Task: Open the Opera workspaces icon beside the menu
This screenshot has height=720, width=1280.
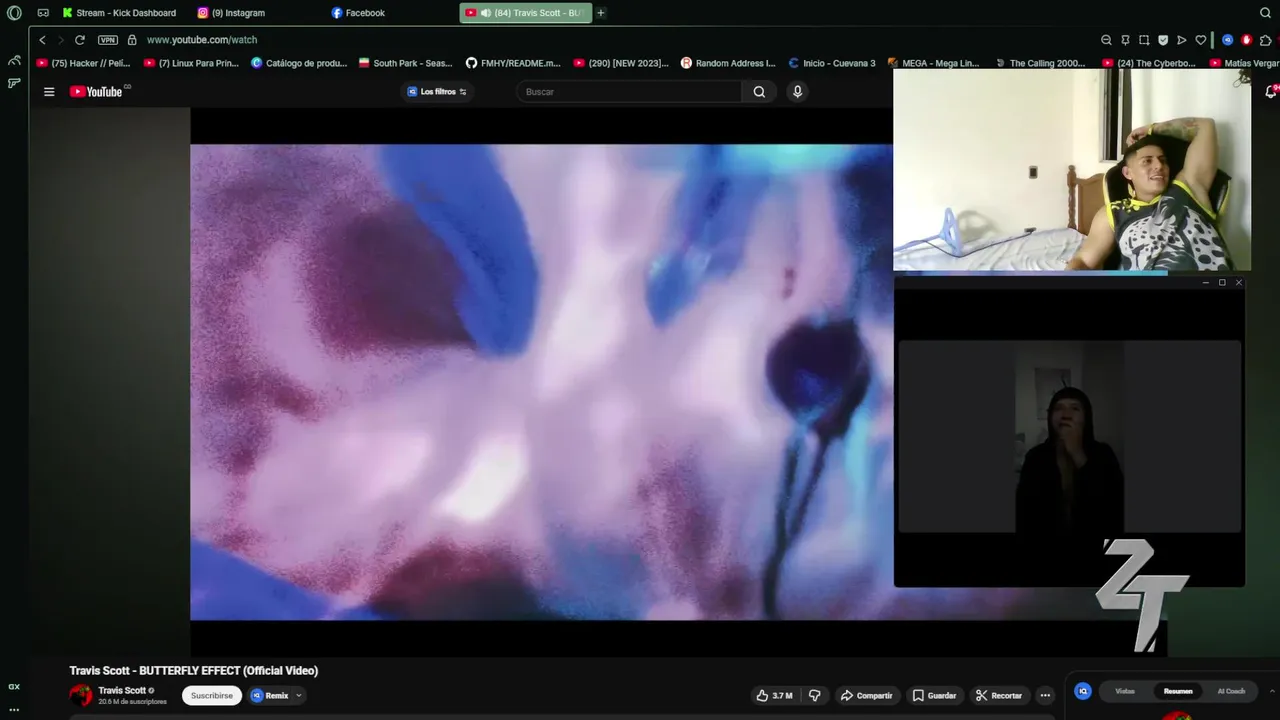Action: [x=43, y=13]
